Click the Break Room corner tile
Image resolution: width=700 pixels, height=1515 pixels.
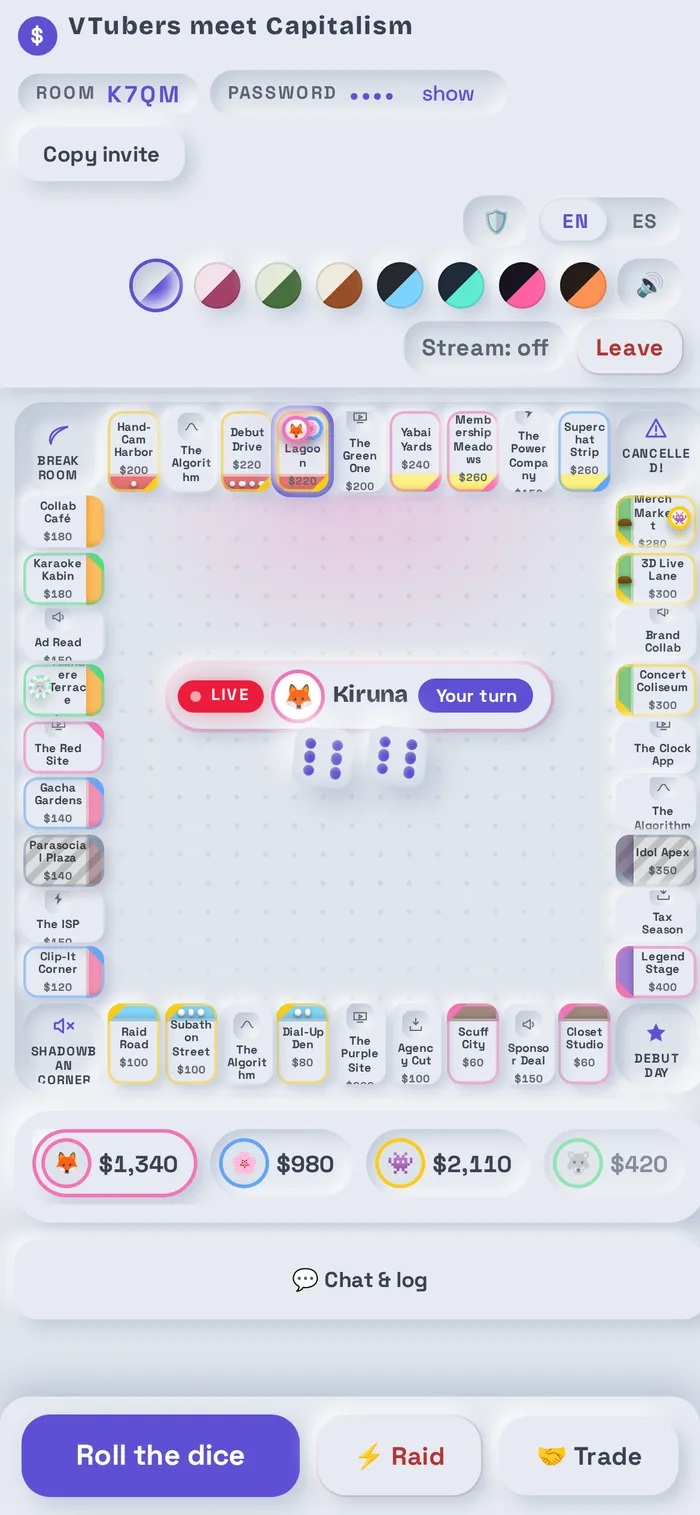(x=58, y=451)
